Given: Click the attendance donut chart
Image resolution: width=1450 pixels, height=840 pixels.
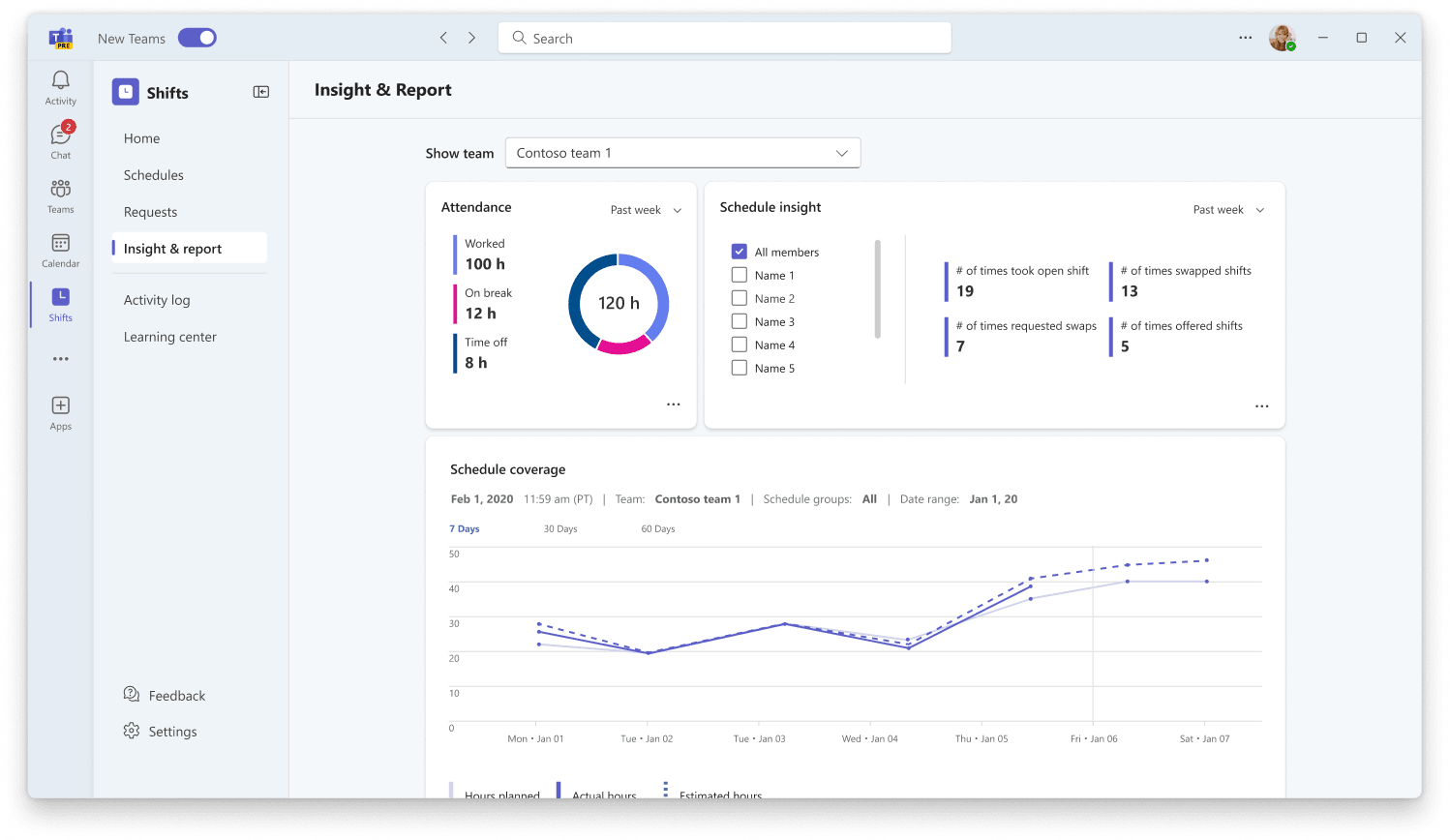Looking at the screenshot, I should point(619,304).
